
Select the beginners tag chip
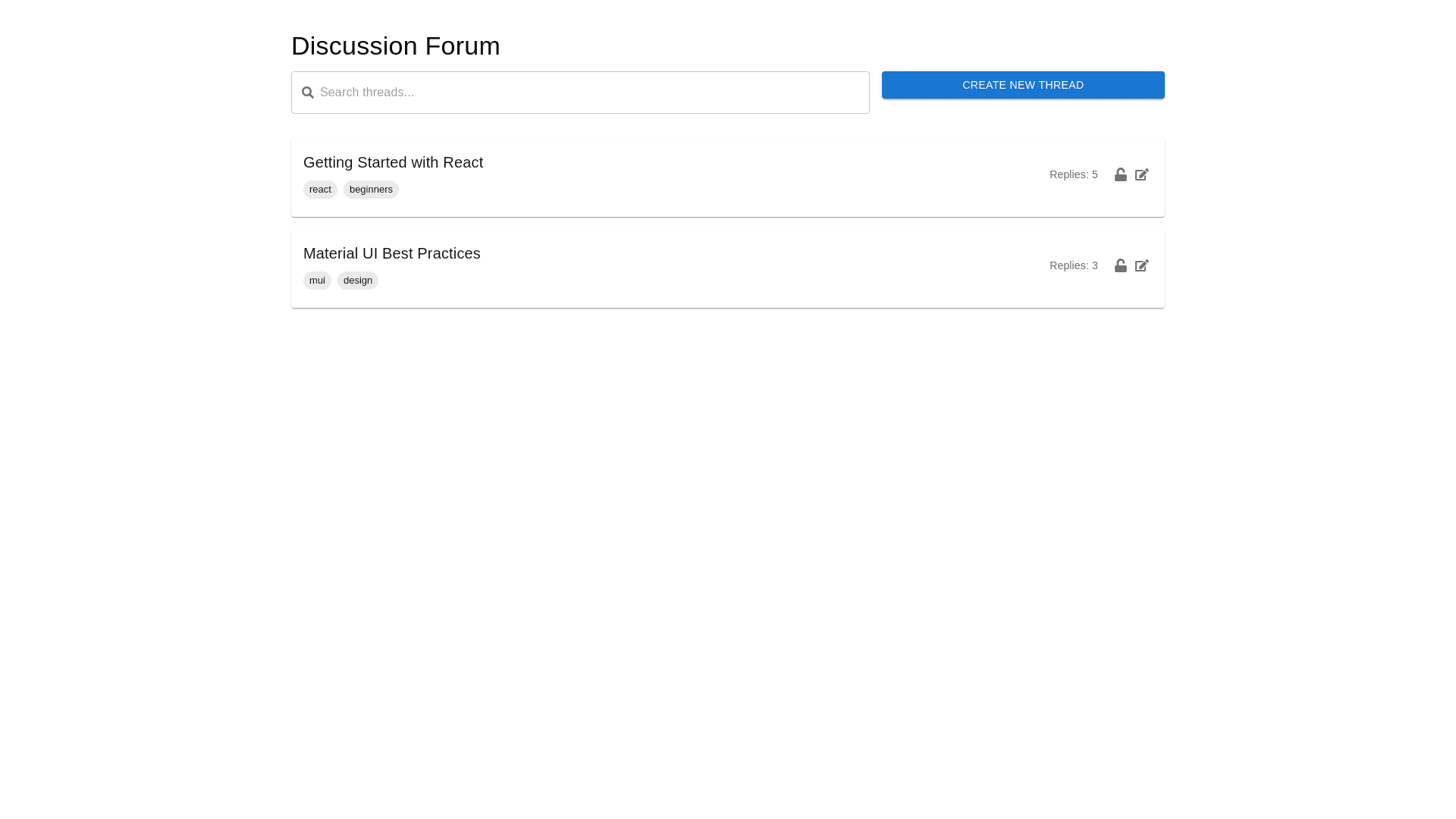tap(371, 190)
